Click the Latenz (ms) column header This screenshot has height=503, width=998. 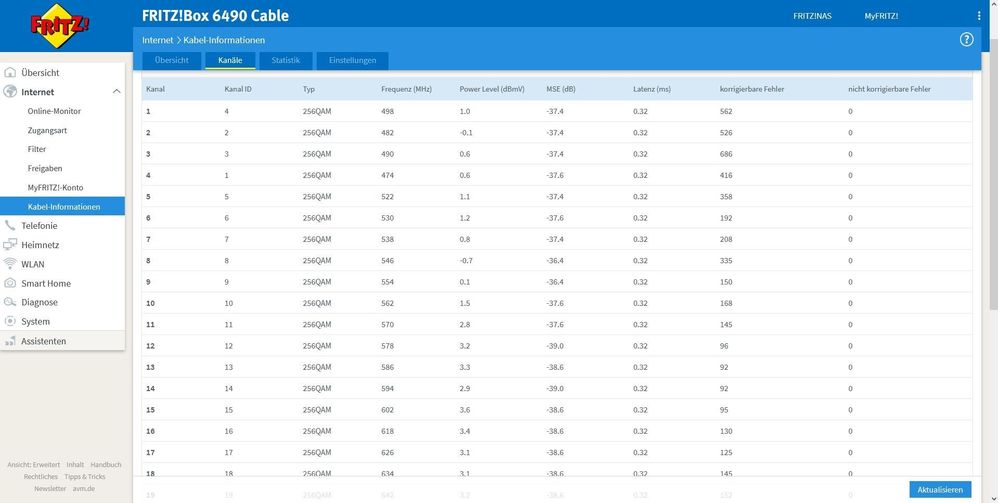click(x=652, y=89)
